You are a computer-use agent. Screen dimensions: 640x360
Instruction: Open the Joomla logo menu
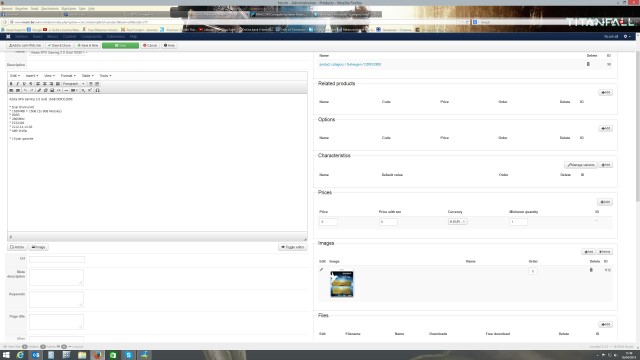8,36
